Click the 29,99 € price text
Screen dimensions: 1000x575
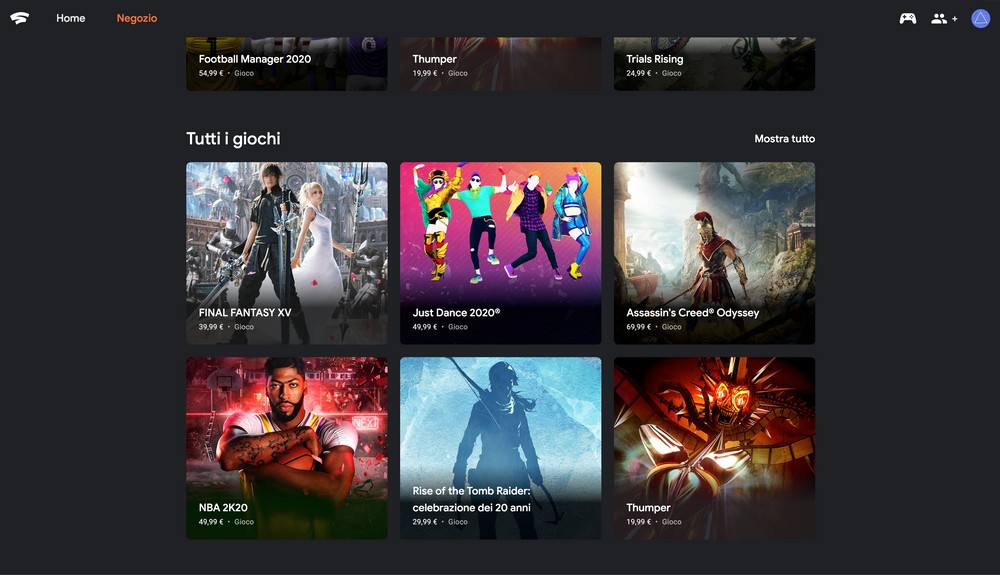click(x=425, y=522)
